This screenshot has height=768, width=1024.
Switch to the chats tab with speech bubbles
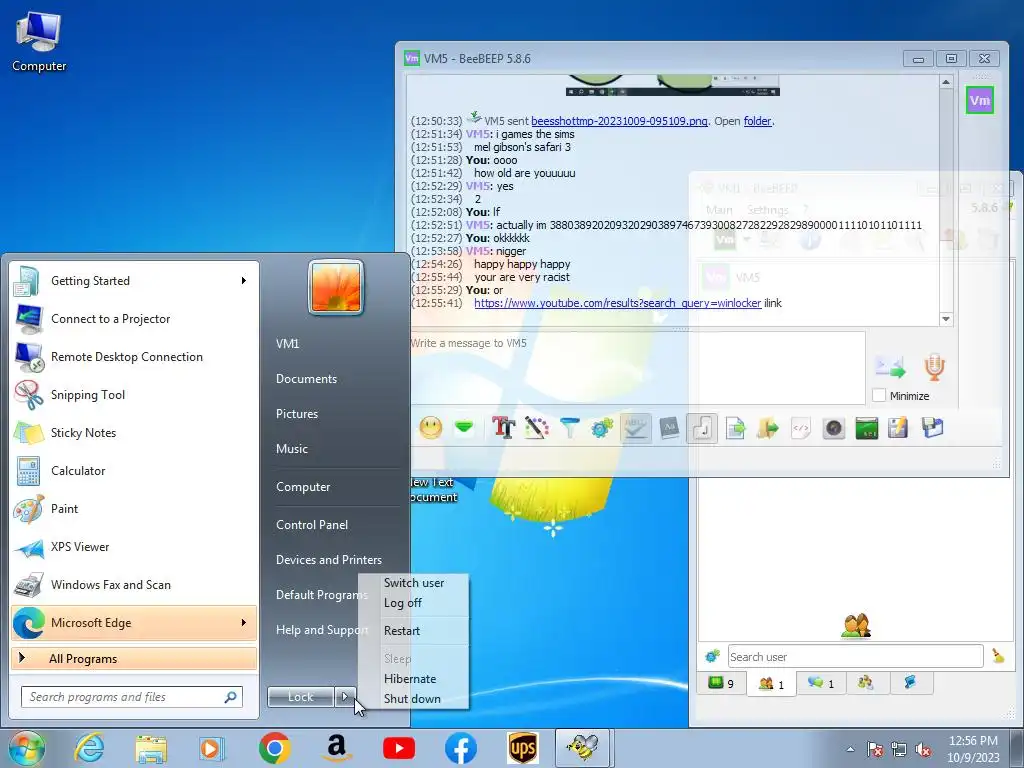(821, 683)
